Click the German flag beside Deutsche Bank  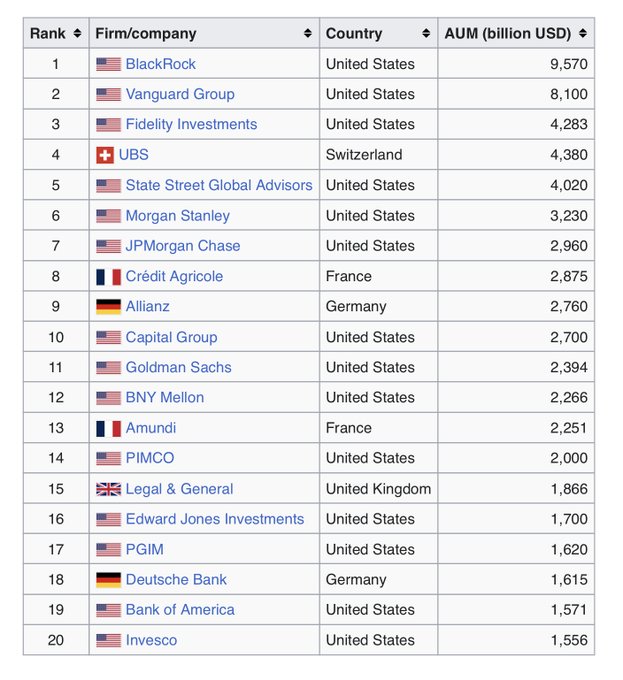[x=108, y=580]
